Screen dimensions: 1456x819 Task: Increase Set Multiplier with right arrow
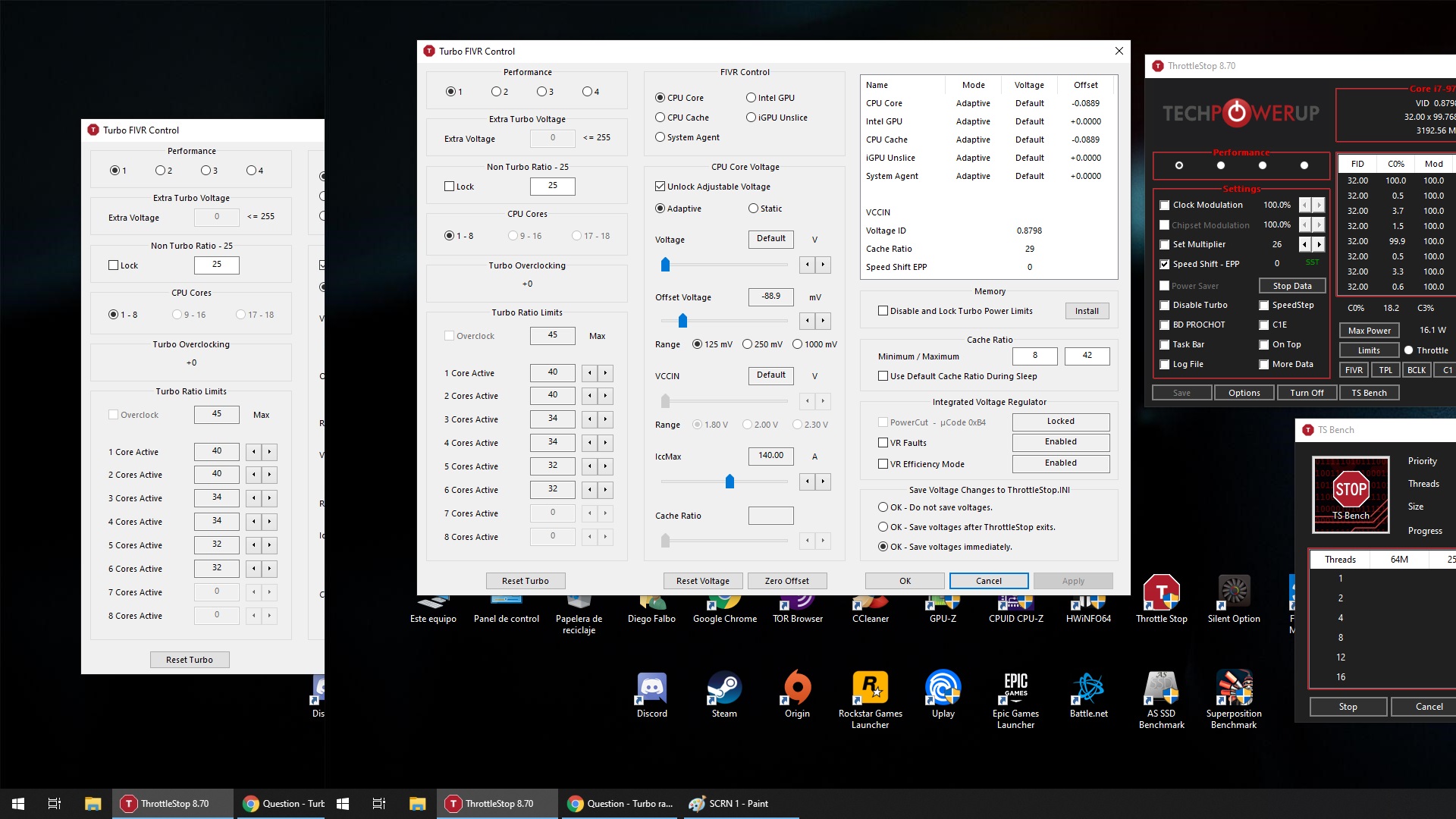pyautogui.click(x=1319, y=244)
